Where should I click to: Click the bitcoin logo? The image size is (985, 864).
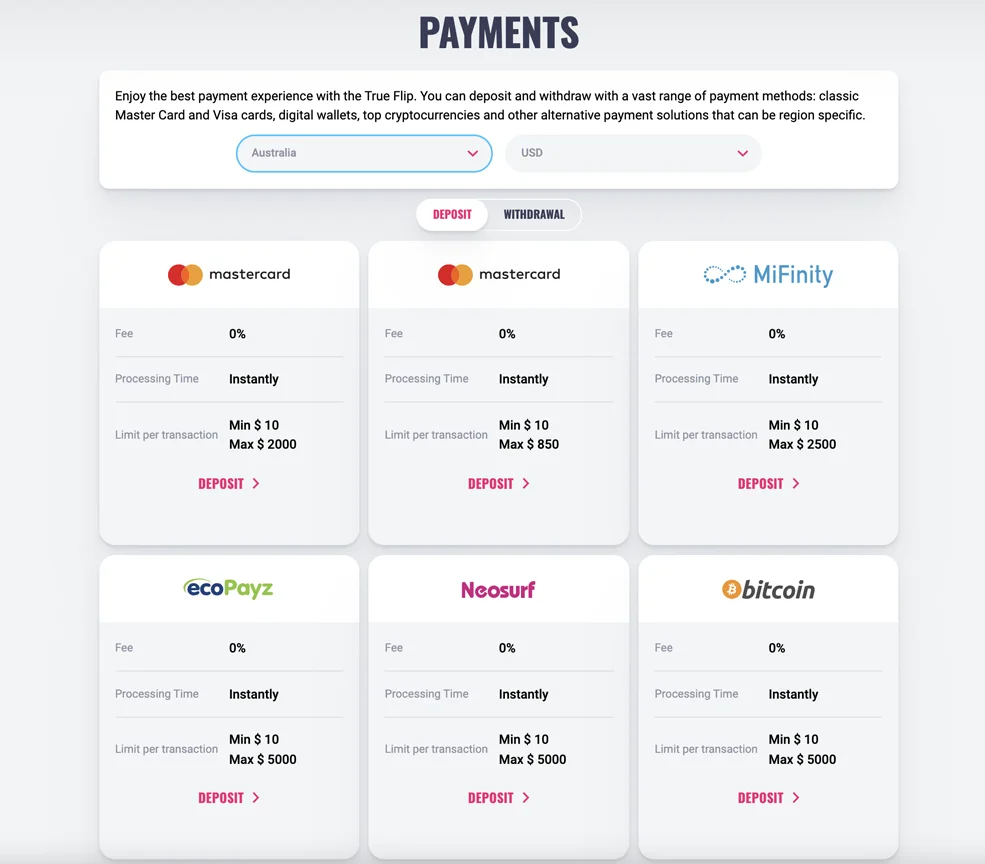(x=768, y=589)
